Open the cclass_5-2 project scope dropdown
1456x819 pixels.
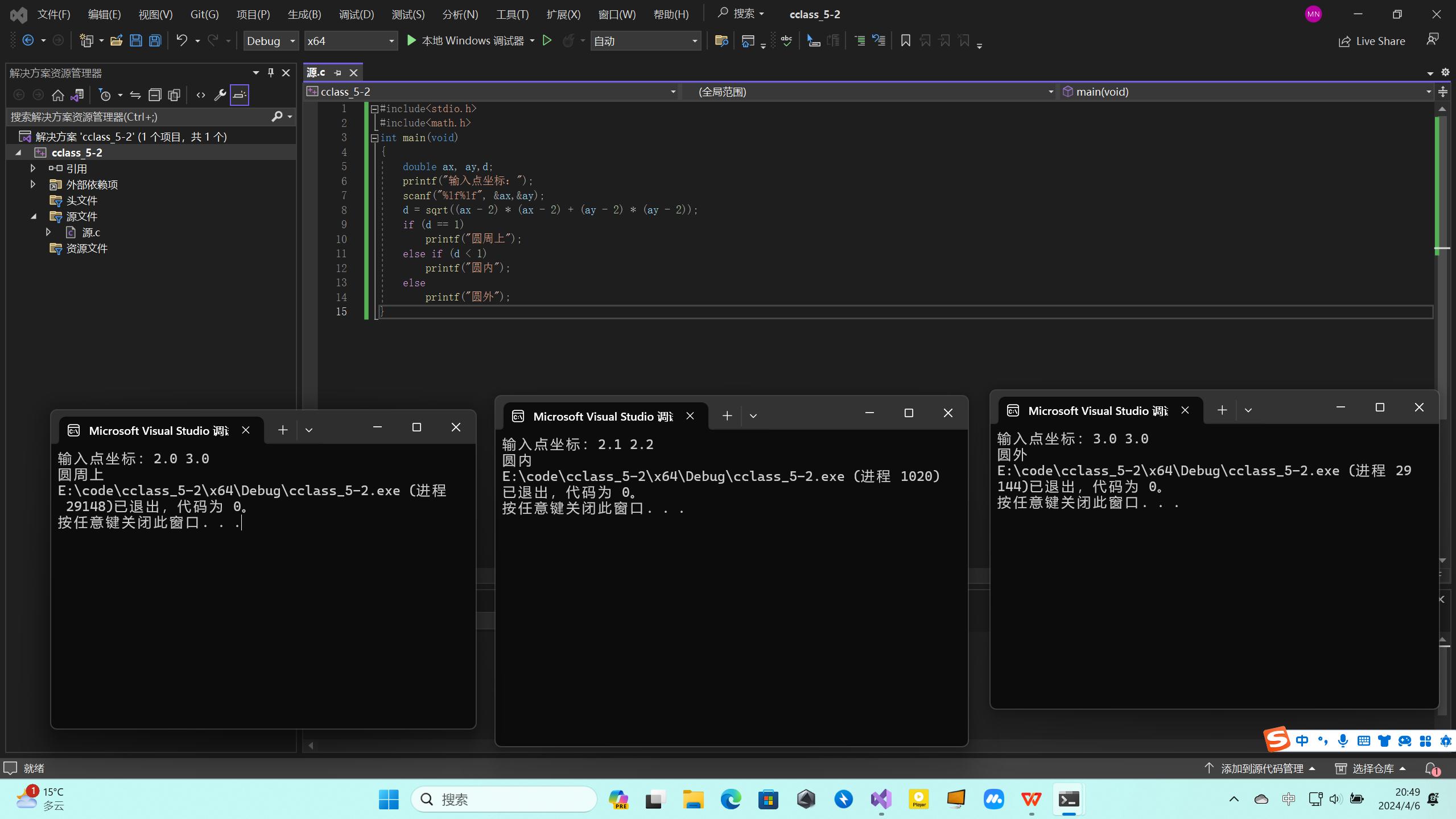(x=492, y=92)
